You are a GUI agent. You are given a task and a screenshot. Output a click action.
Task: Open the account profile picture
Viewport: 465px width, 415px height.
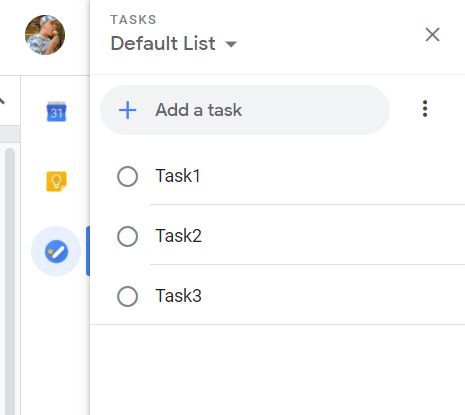(x=45, y=35)
